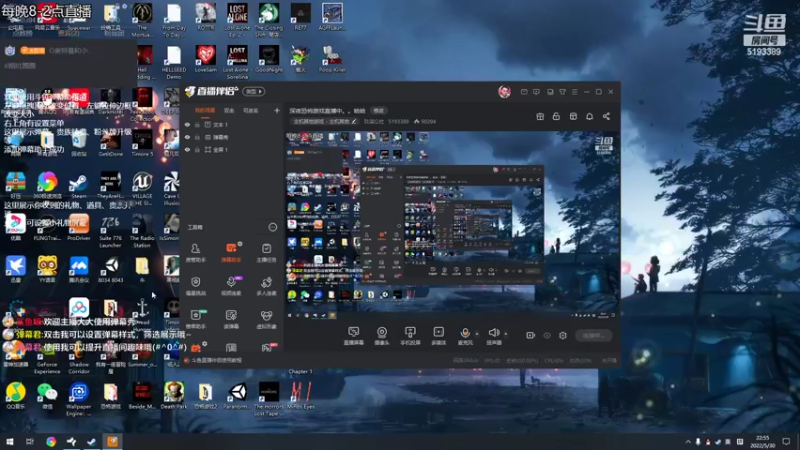The width and height of the screenshot is (800, 450).
Task: Hide the 文本 1 source layer
Action: pyautogui.click(x=187, y=124)
